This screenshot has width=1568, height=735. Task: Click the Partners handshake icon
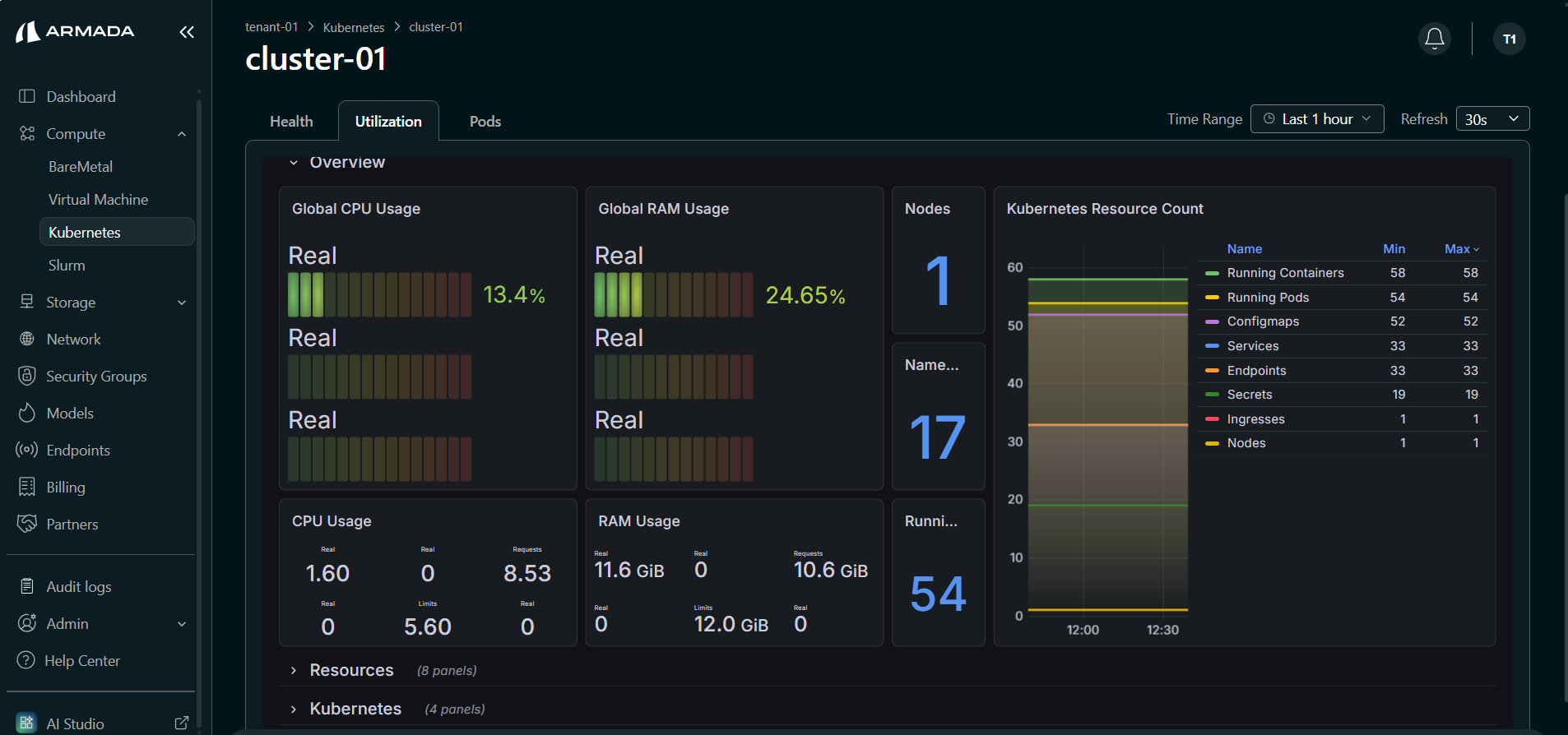pos(27,524)
